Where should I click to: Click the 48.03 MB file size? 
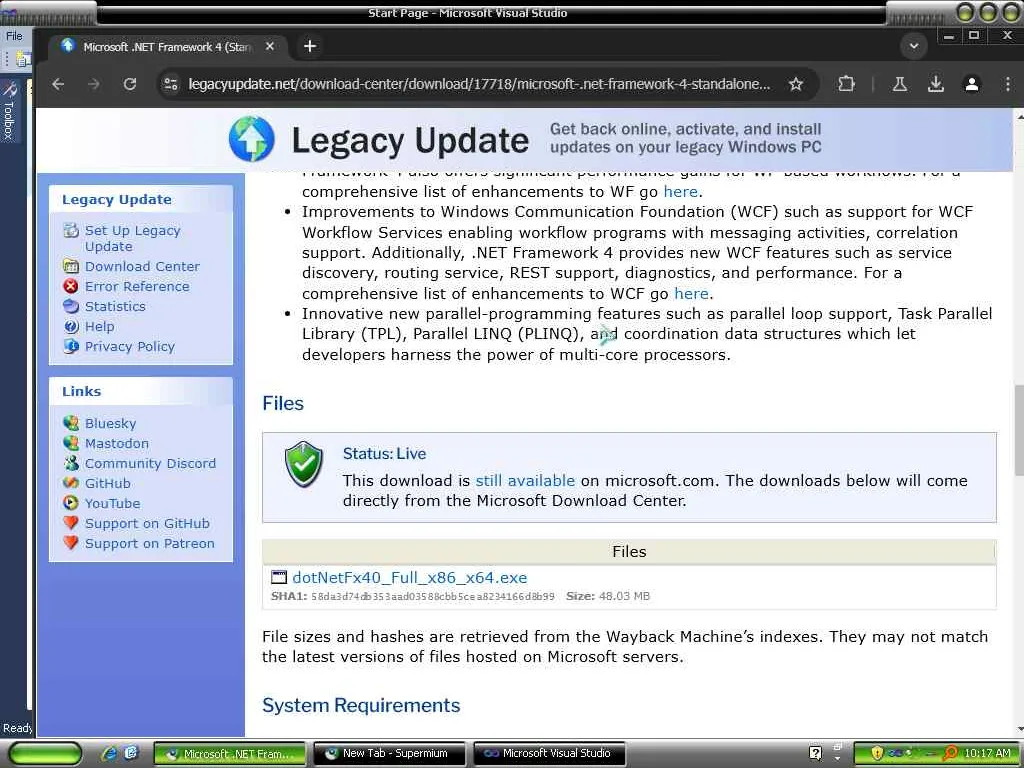(624, 596)
